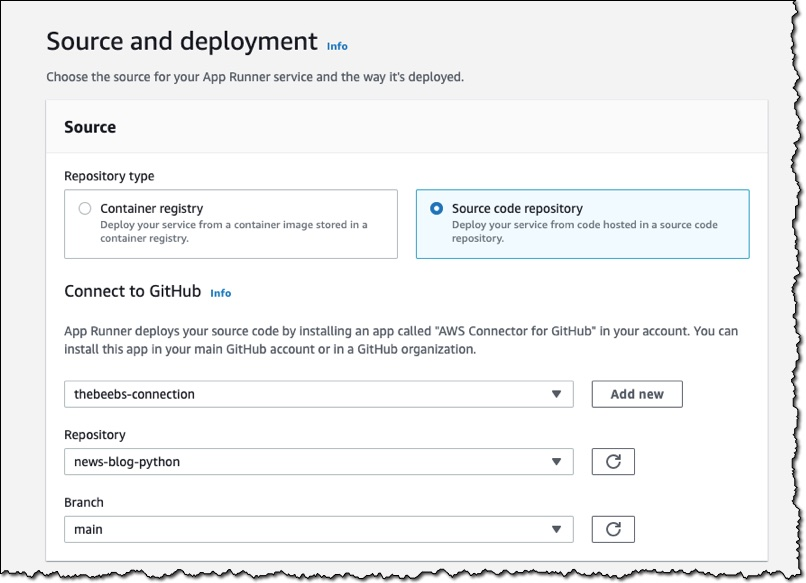Click the main branch dropdown triangle
This screenshot has height=583, width=806.
click(x=556, y=529)
